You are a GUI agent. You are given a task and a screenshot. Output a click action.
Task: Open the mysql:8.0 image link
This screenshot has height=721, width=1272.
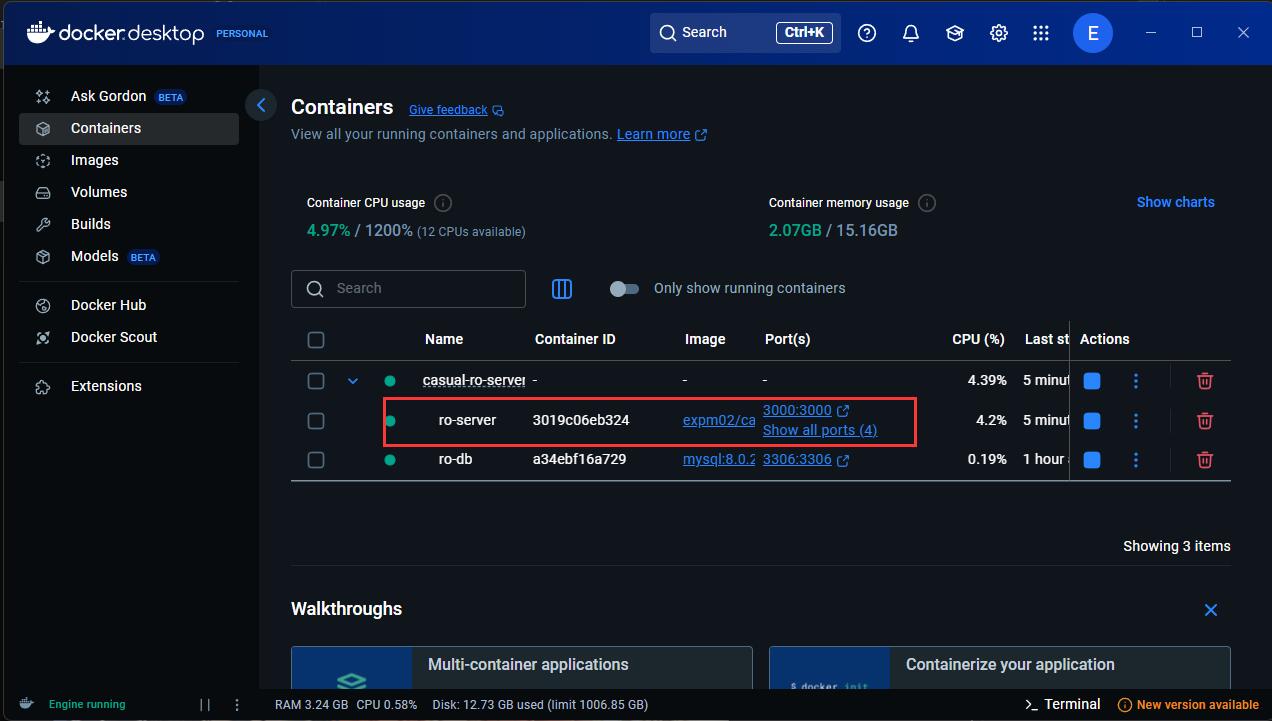(x=719, y=460)
